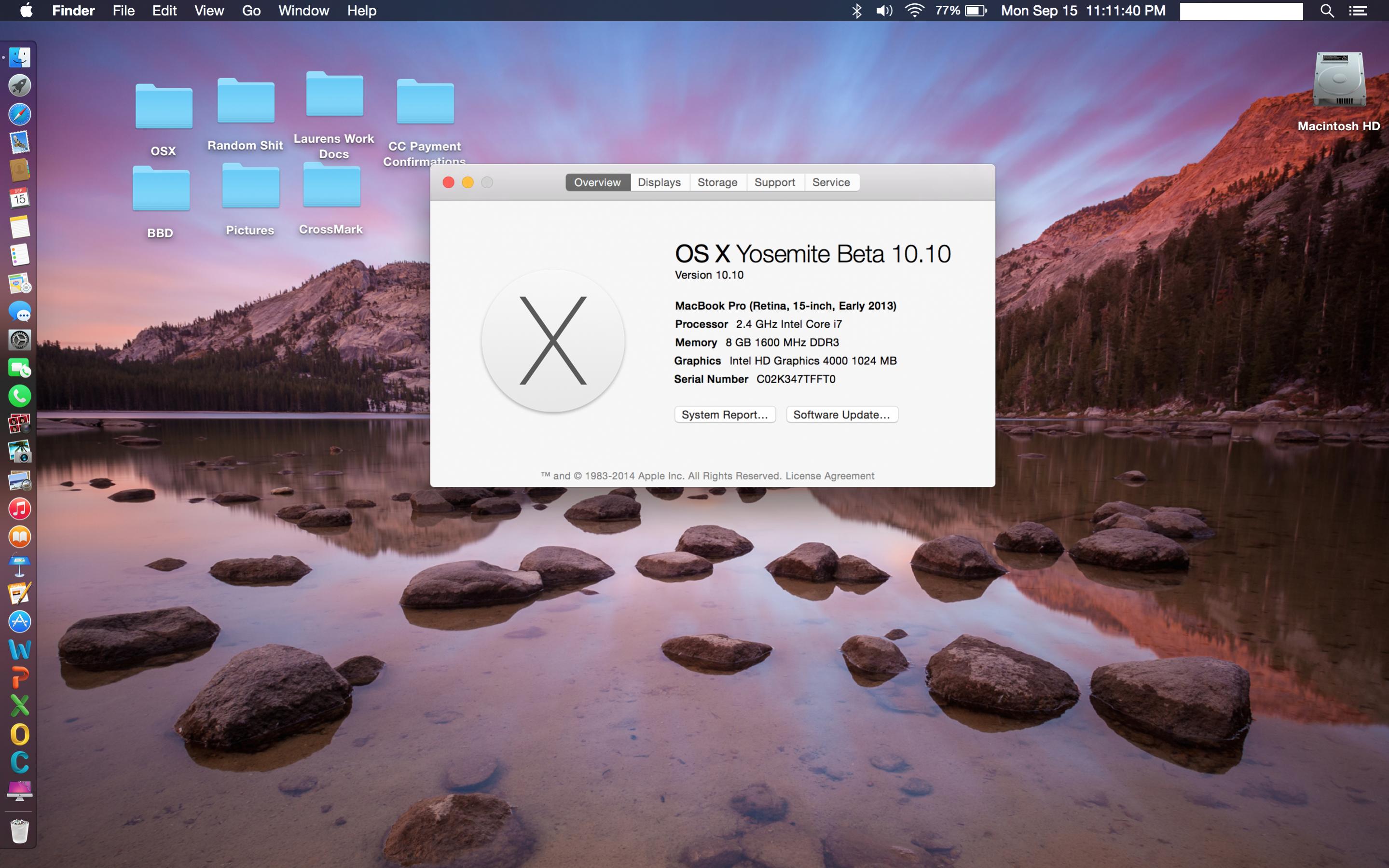Open the Window menu

303,10
